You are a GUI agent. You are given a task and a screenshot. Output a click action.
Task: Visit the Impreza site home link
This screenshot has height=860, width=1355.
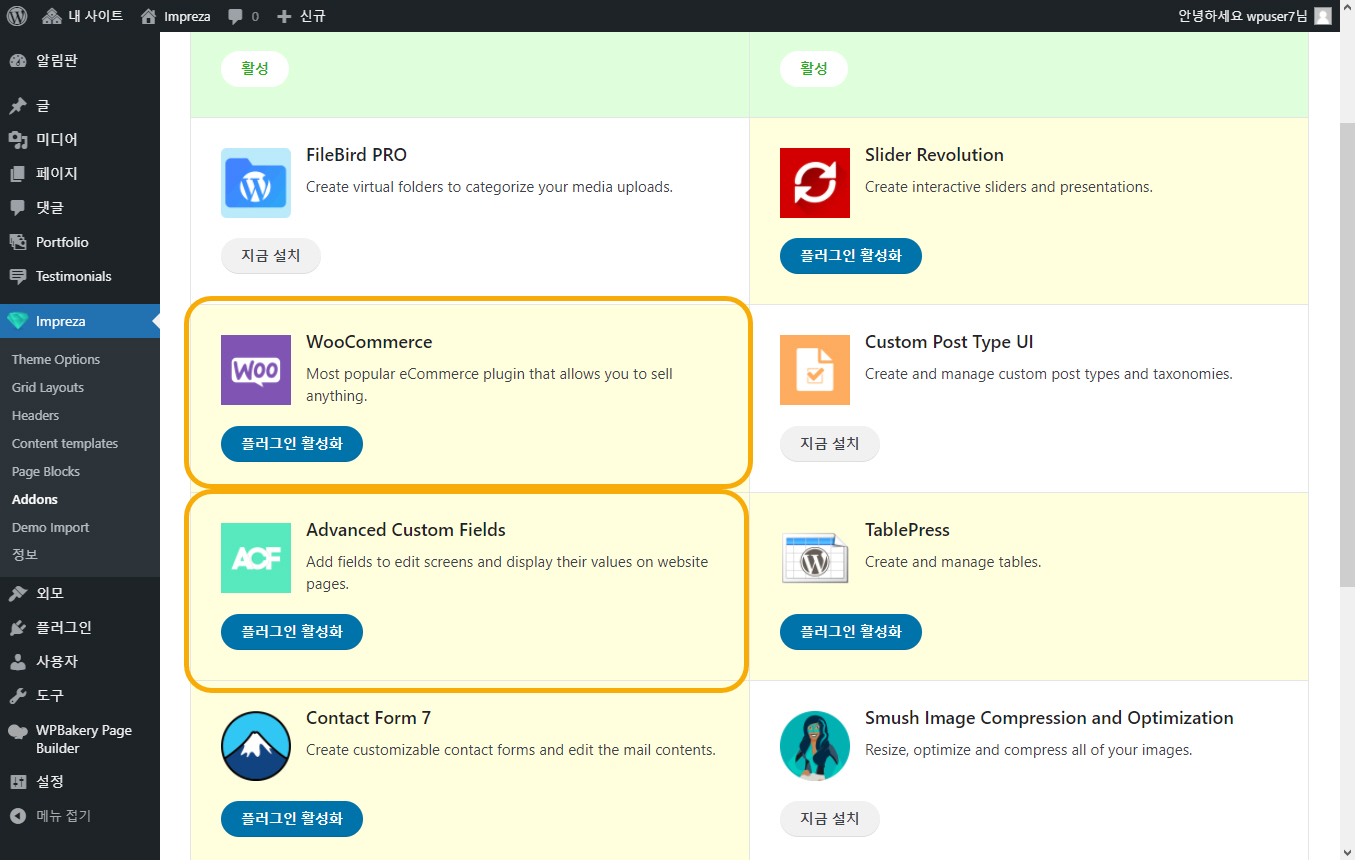pyautogui.click(x=175, y=16)
